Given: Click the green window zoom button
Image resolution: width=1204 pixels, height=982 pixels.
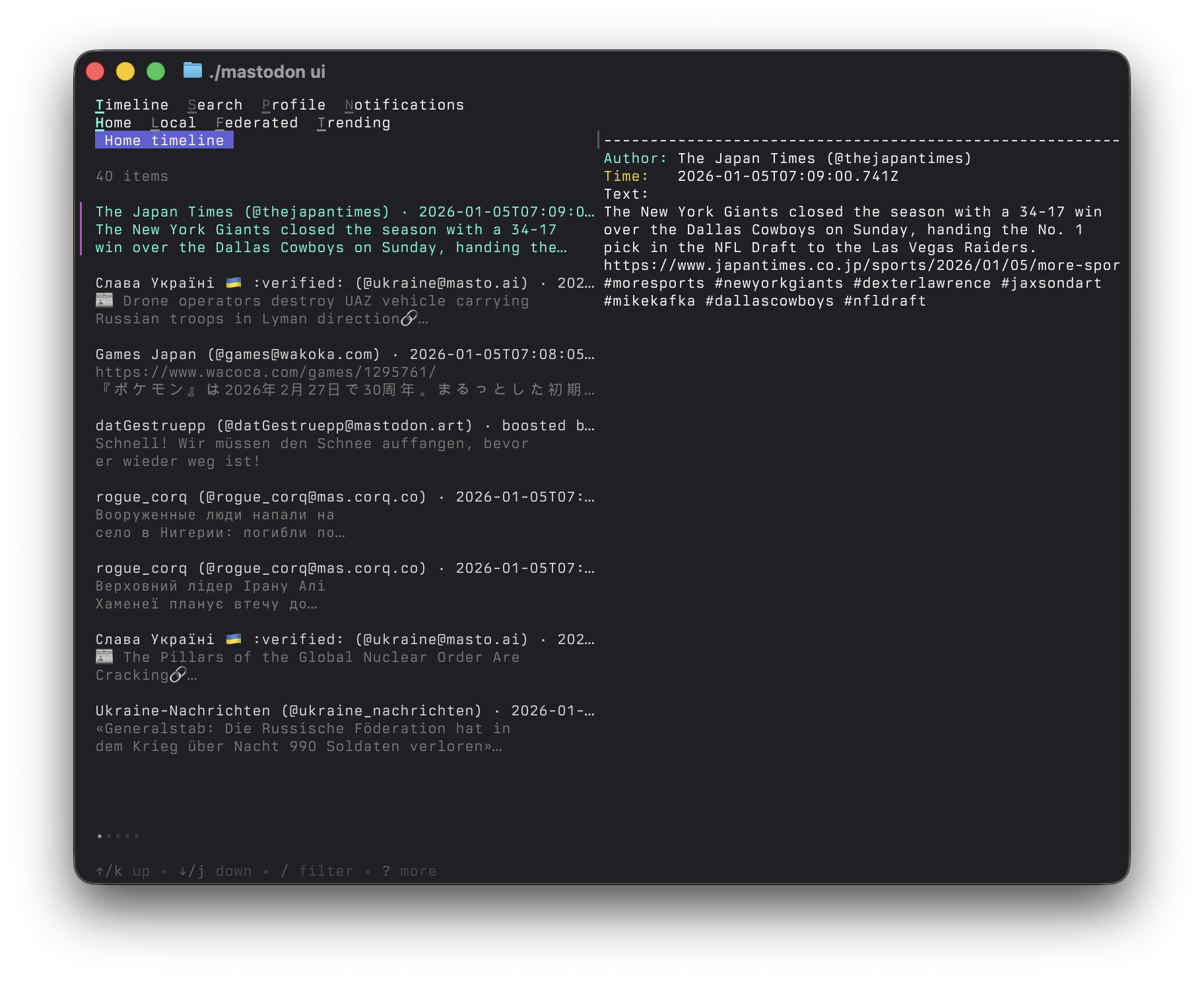Looking at the screenshot, I should click(156, 71).
